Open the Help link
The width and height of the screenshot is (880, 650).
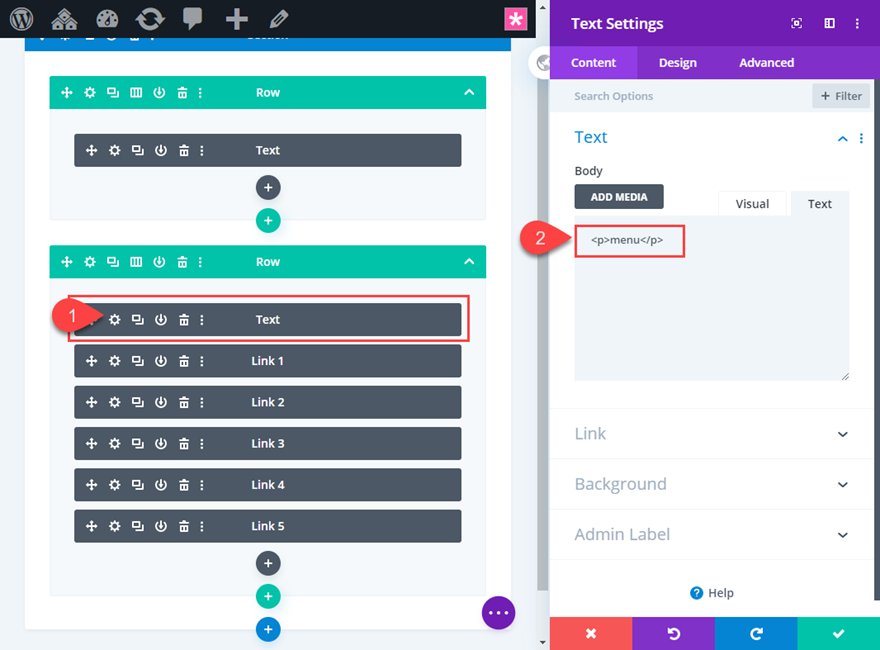click(x=712, y=593)
